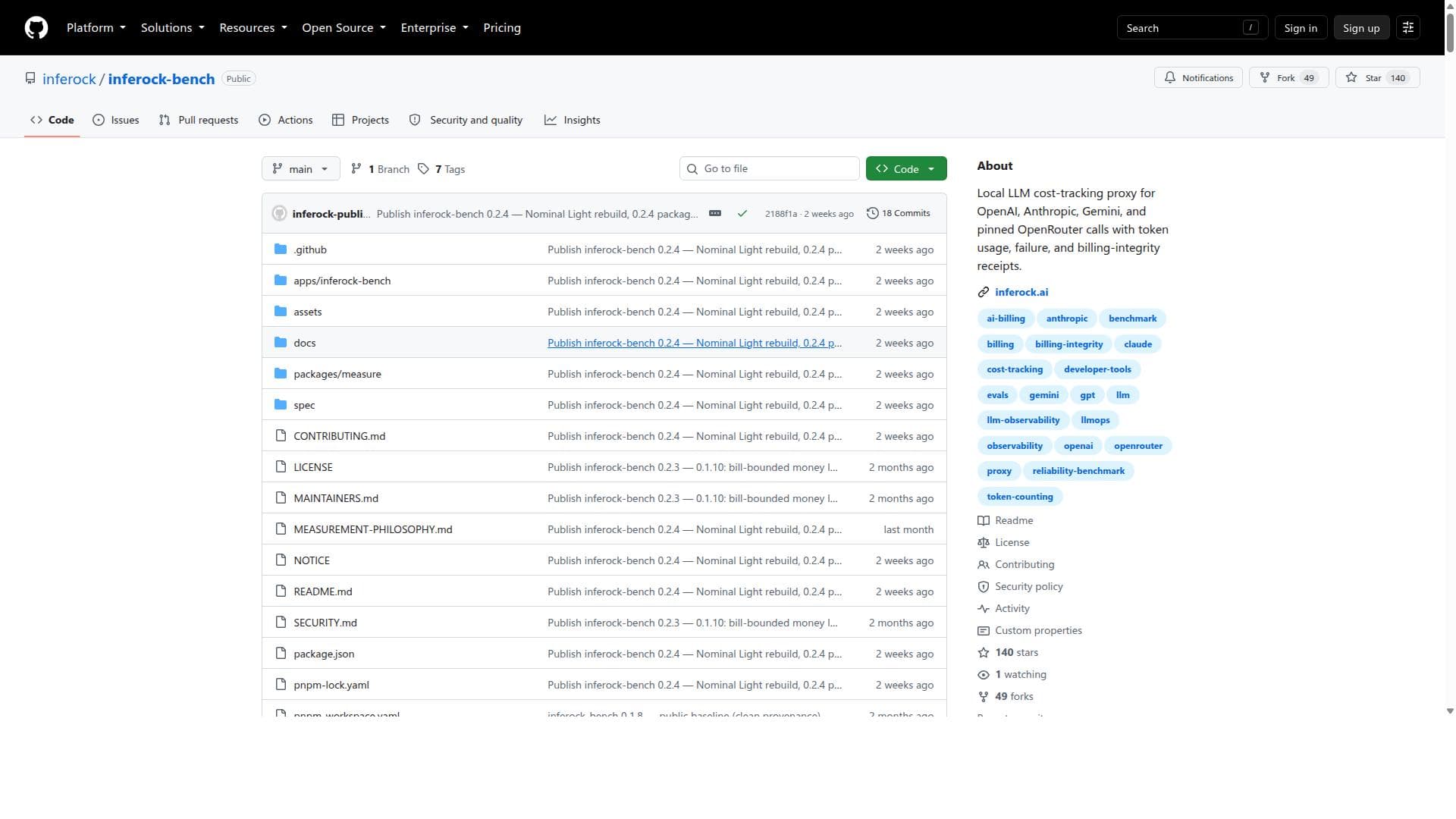The height and width of the screenshot is (819, 1456).
Task: Switch to the Security and quality tab
Action: point(466,120)
